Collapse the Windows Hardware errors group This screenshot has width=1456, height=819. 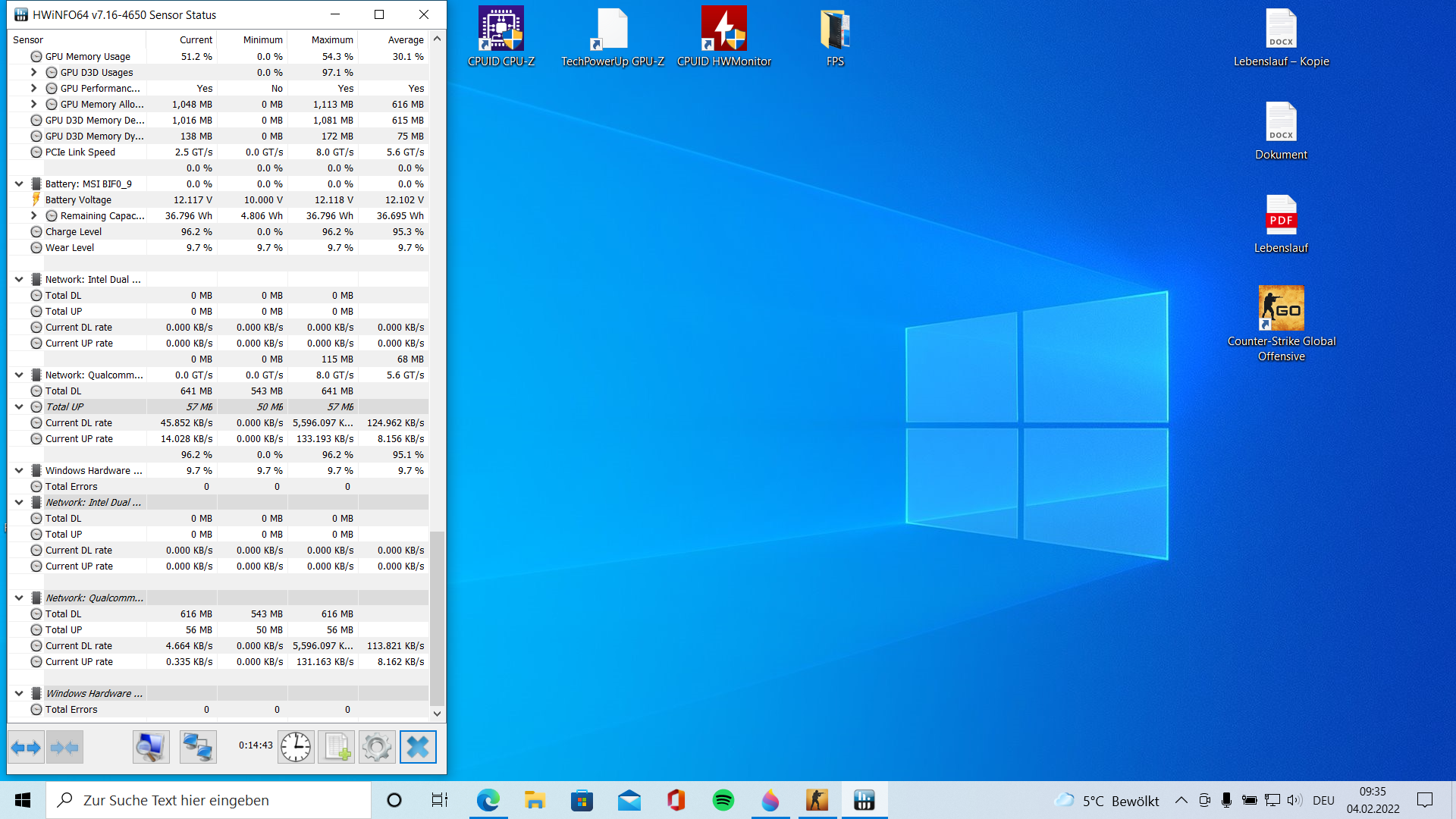point(19,470)
